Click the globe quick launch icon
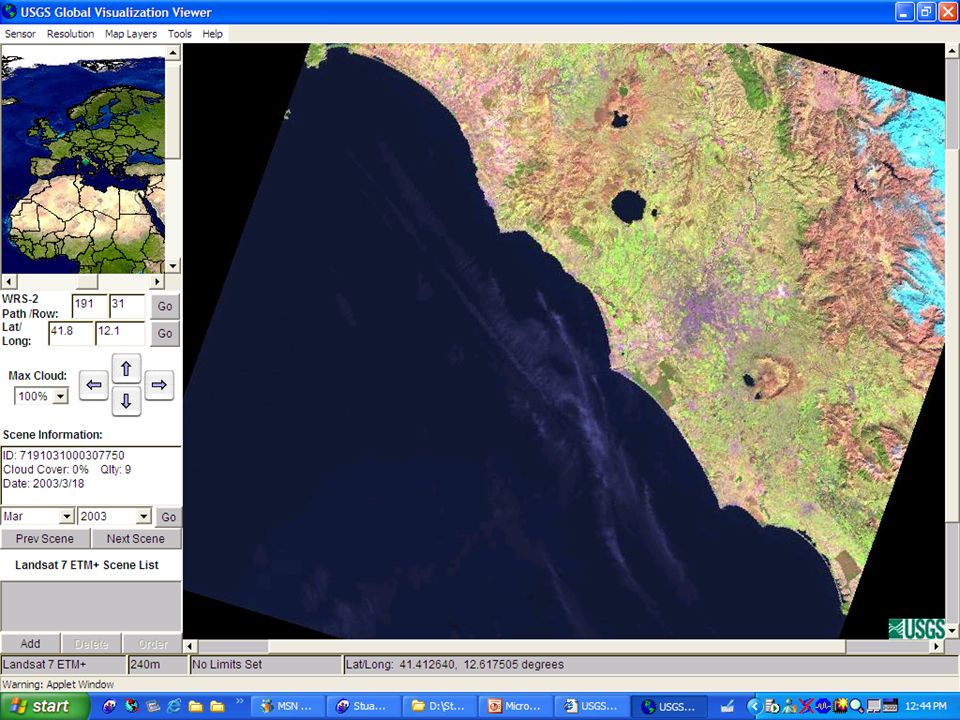The width and height of the screenshot is (960, 720). (x=132, y=707)
